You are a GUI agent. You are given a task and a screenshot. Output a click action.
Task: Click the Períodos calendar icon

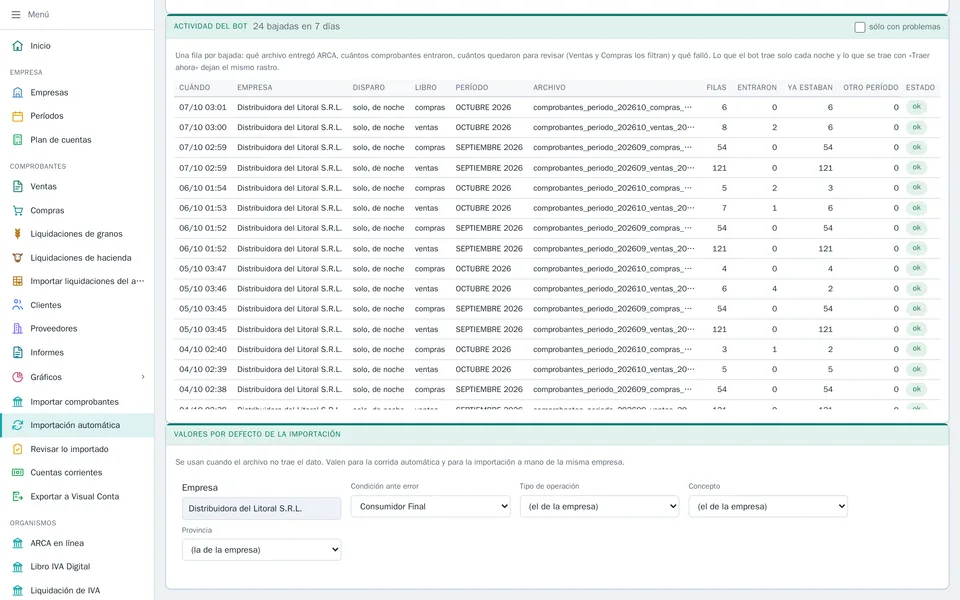click(x=18, y=116)
